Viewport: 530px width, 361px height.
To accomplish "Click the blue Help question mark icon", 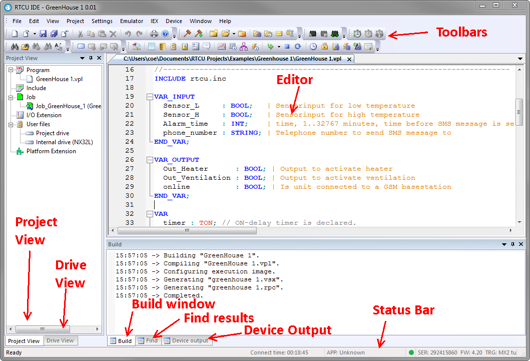I will click(x=165, y=33).
